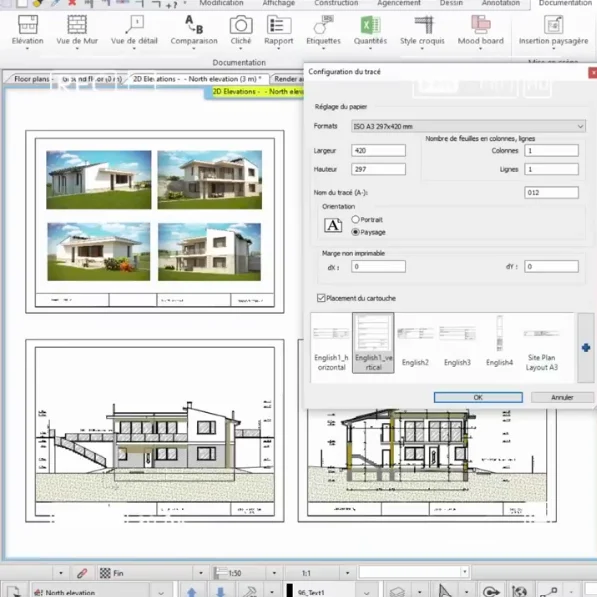Open dropdown arrow under Elévation
The width and height of the screenshot is (597, 597).
tap(27, 49)
